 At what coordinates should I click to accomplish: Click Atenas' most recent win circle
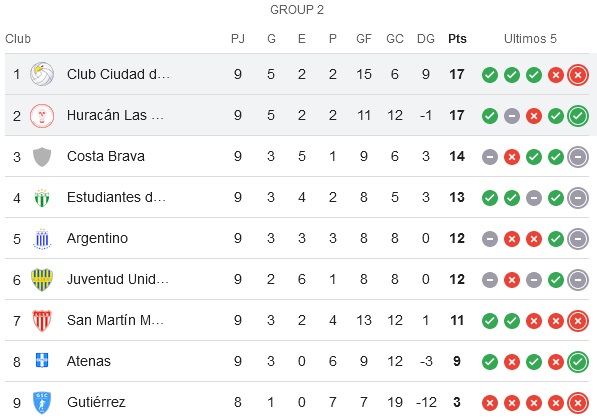pos(578,362)
